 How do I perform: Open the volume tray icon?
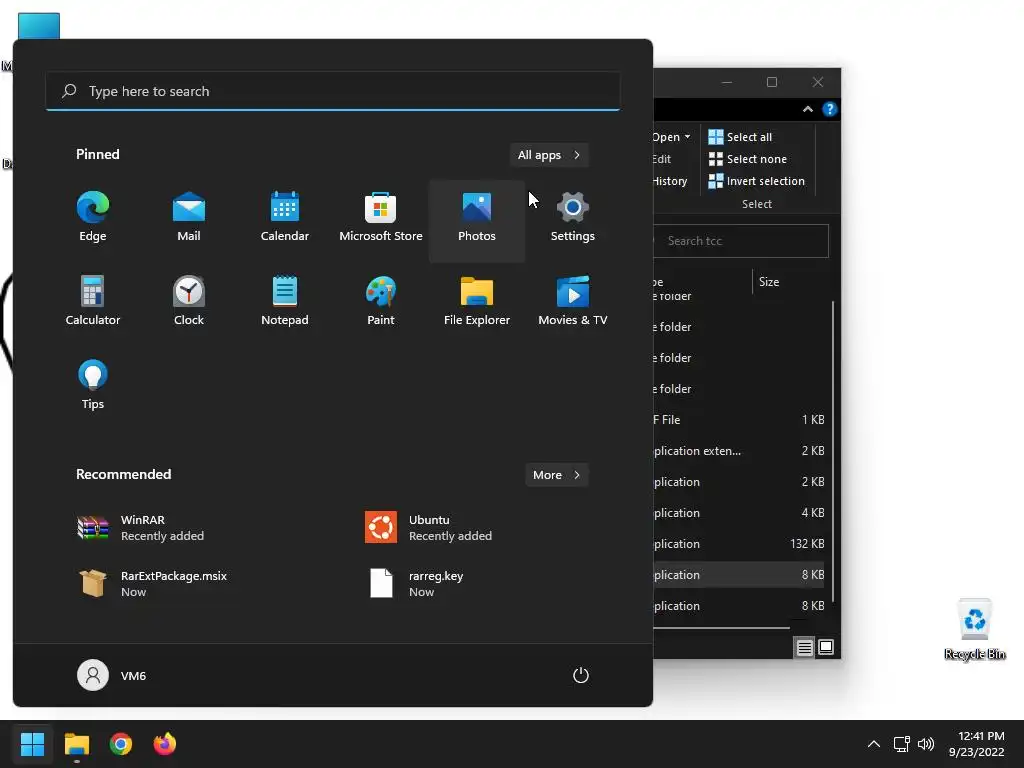pyautogui.click(x=926, y=744)
